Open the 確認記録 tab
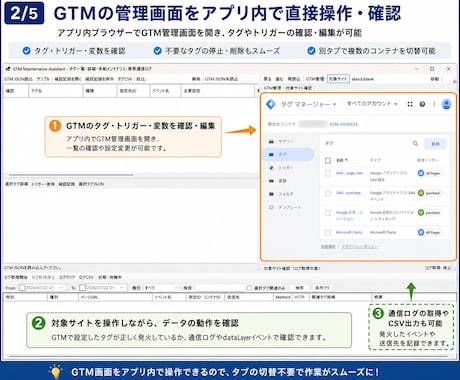 pos(66,184)
